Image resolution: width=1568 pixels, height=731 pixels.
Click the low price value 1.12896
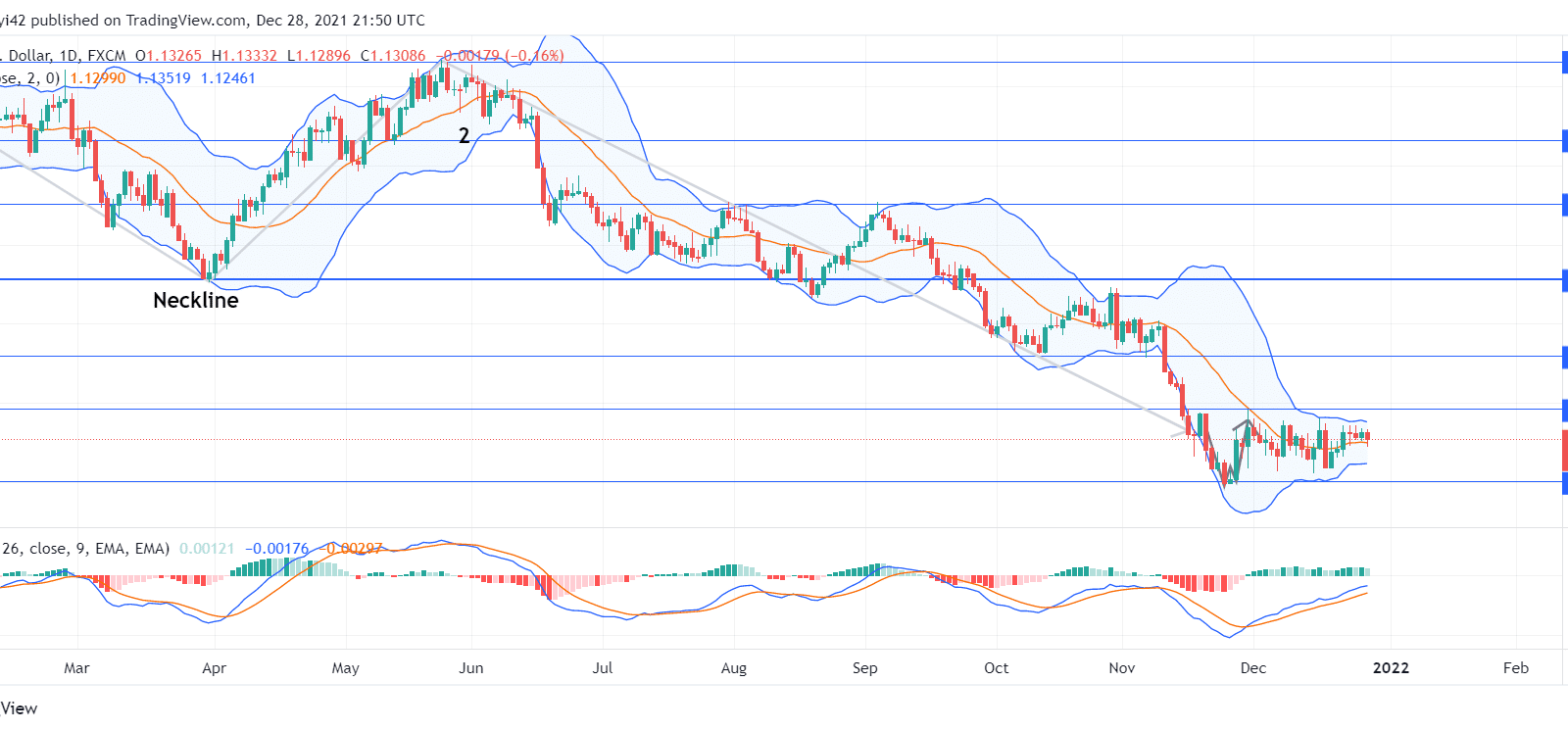coord(323,56)
